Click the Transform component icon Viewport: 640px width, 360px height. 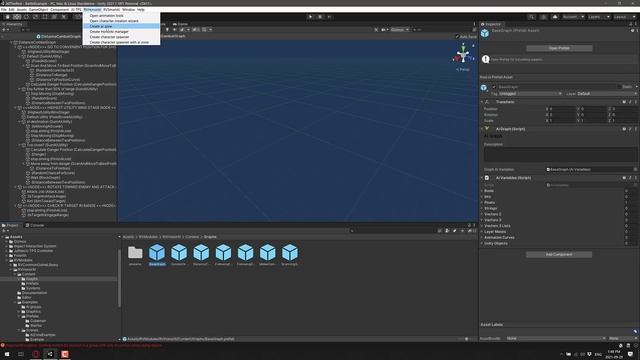click(x=487, y=102)
